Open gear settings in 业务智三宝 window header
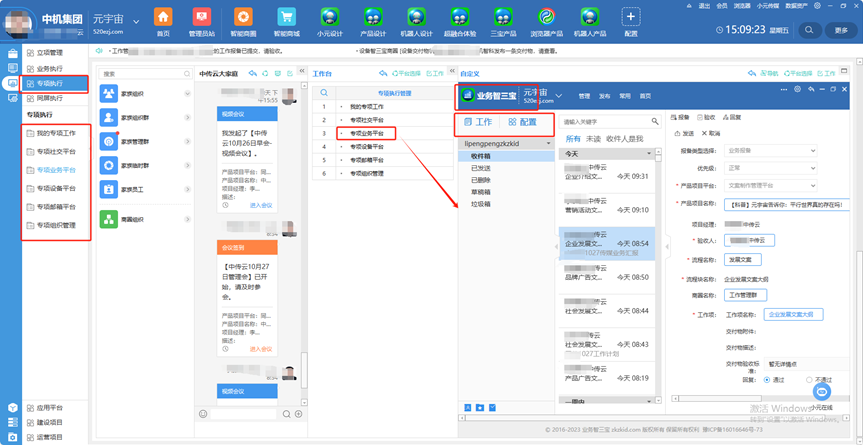The width and height of the screenshot is (863, 445). point(797,89)
